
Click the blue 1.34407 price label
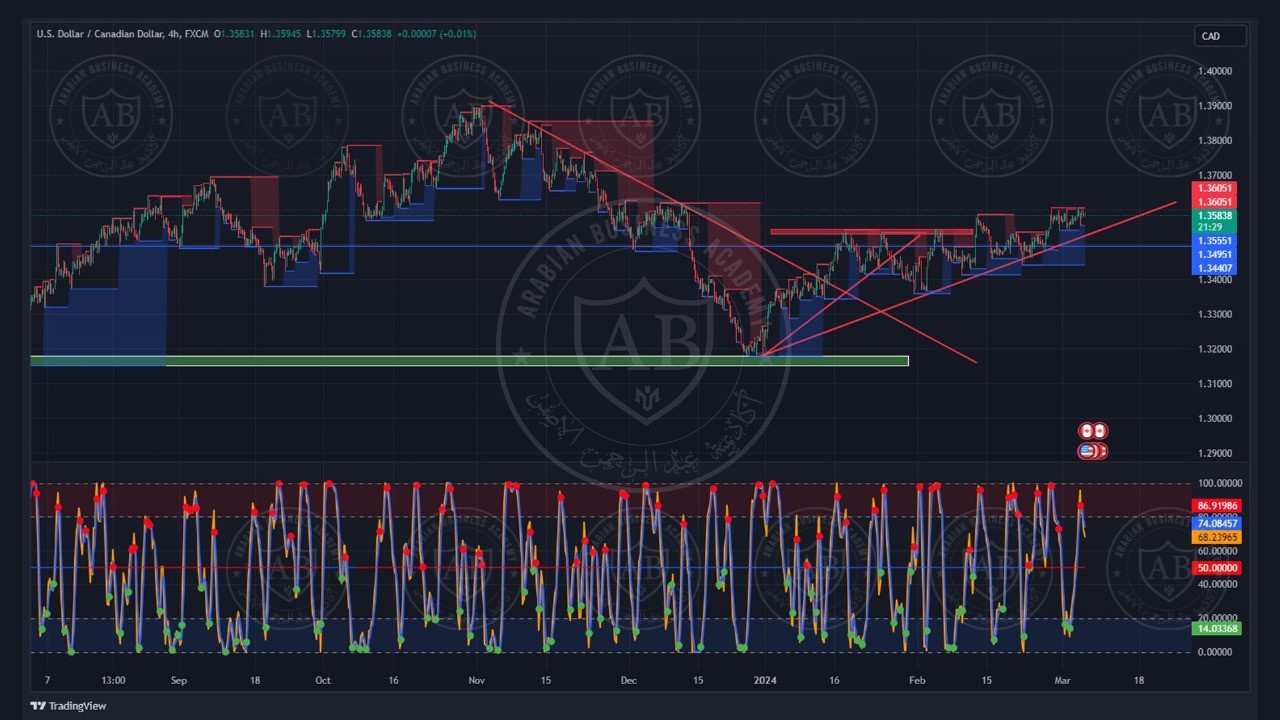click(1215, 268)
